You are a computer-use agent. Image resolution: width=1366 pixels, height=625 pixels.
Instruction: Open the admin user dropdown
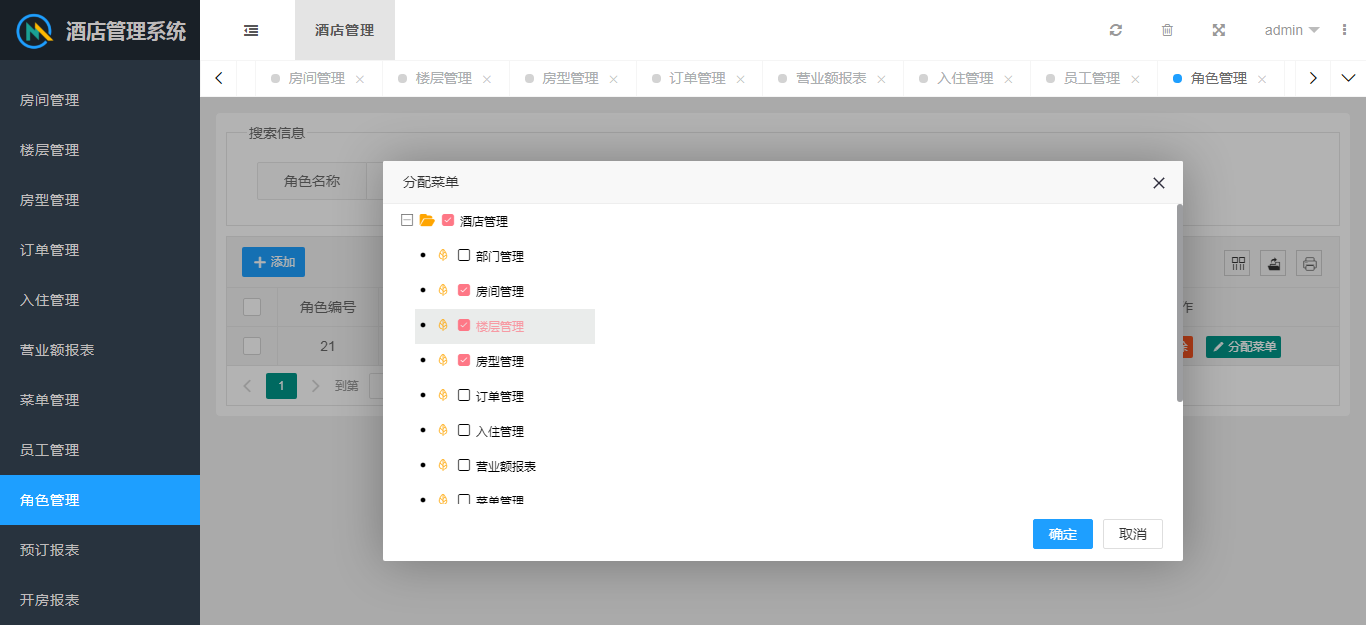[x=1291, y=30]
